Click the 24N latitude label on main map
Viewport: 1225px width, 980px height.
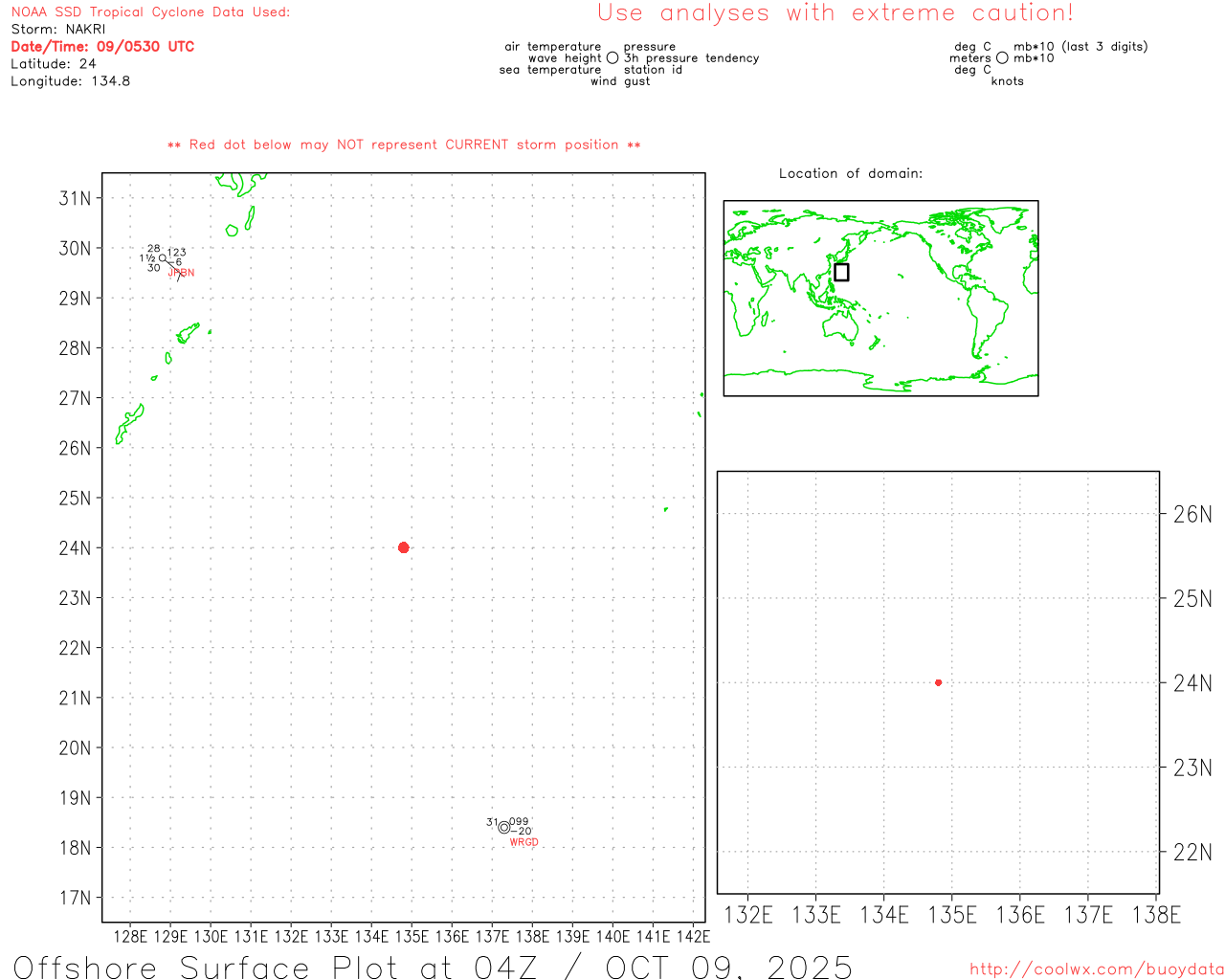point(75,548)
